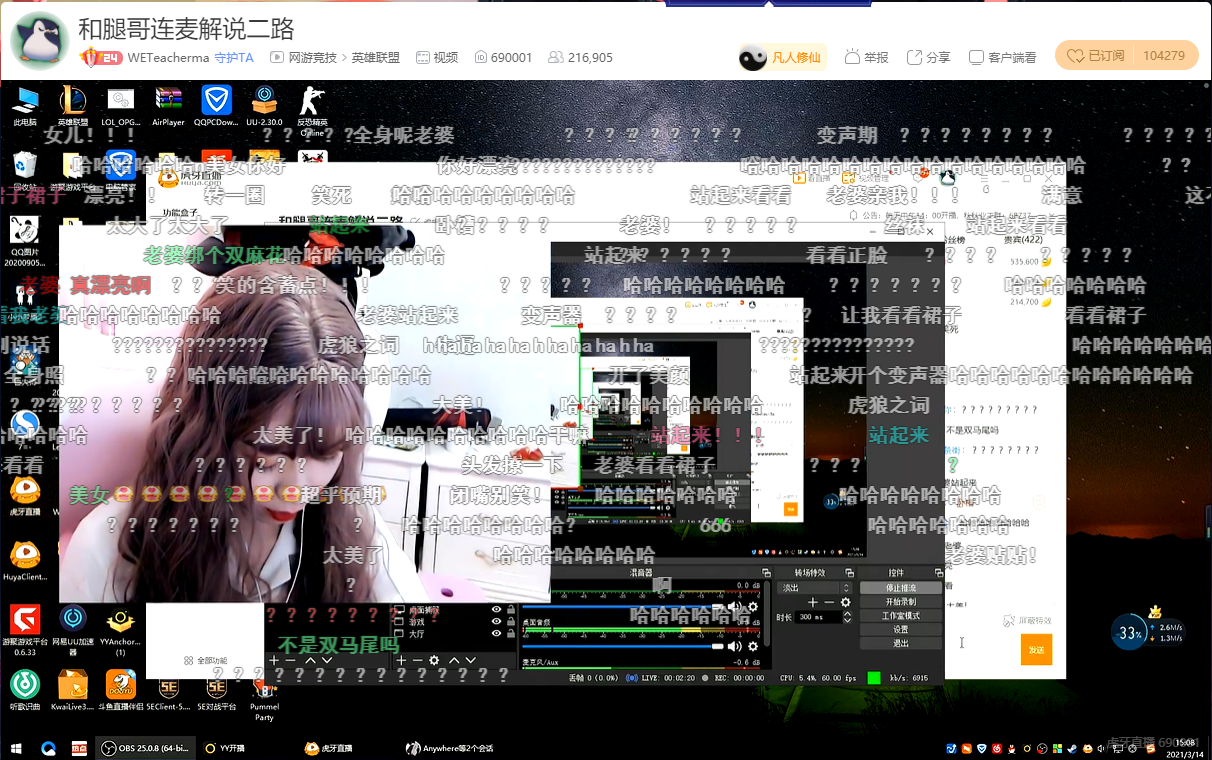Click the 分享 share icon on the stream page
The width and height of the screenshot is (1212, 760).
[x=928, y=57]
